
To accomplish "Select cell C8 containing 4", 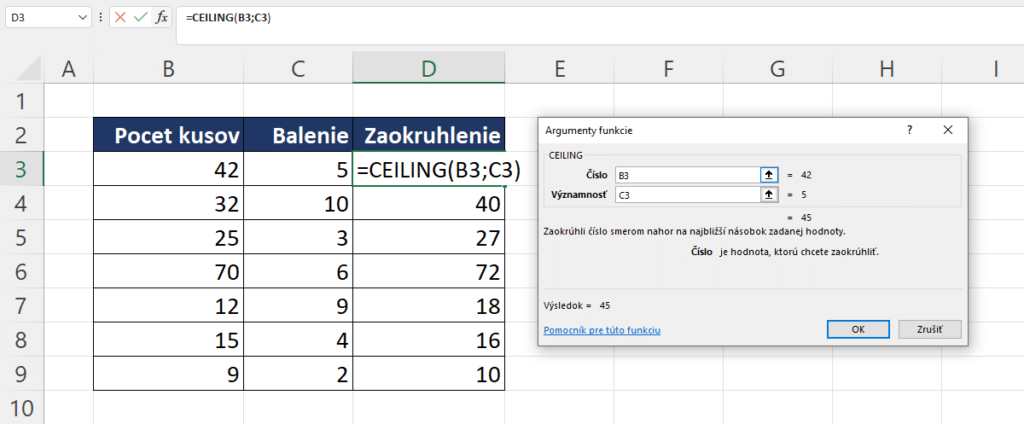I will pyautogui.click(x=298, y=340).
